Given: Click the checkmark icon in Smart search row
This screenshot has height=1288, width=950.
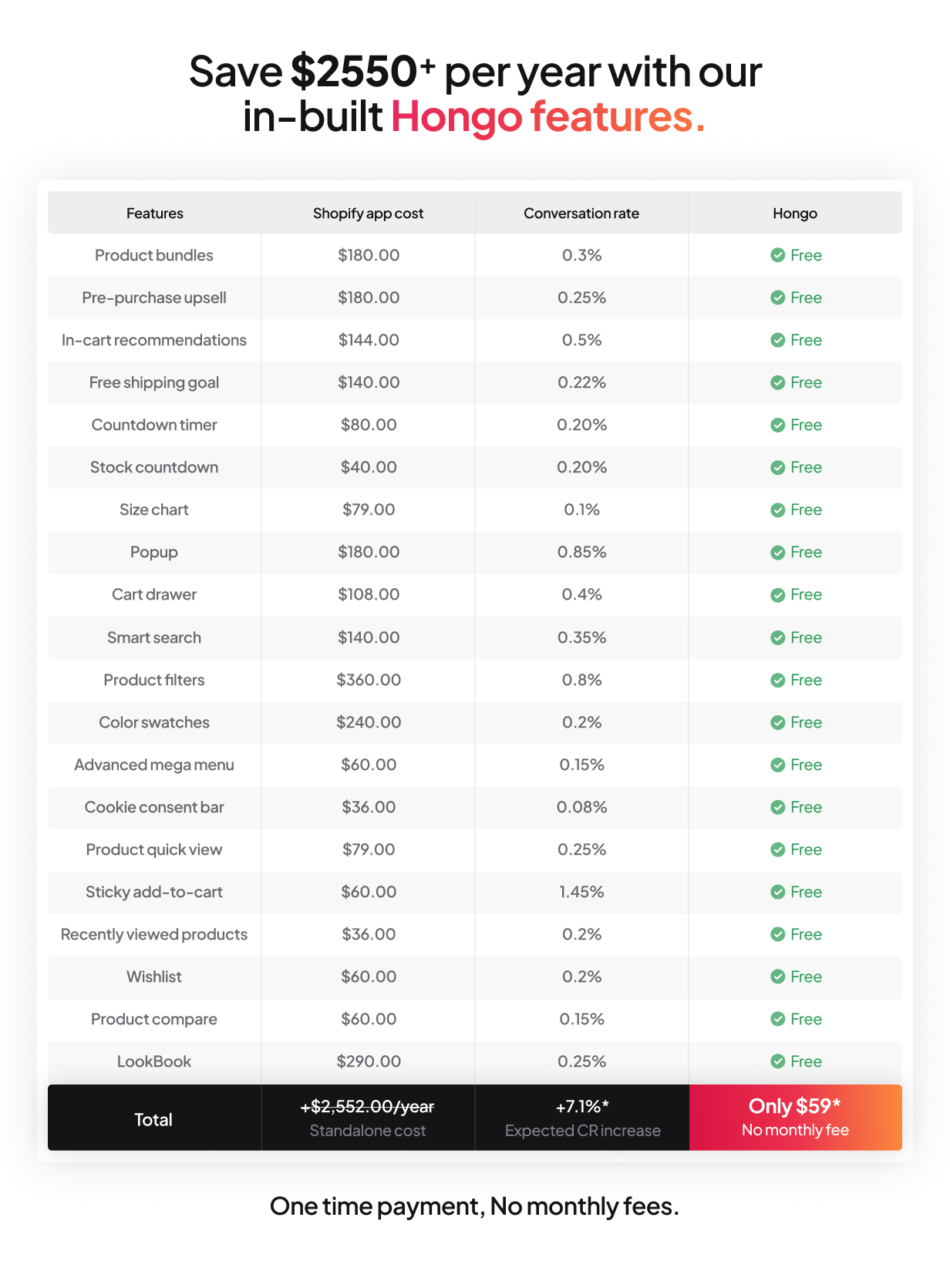Looking at the screenshot, I should [777, 637].
